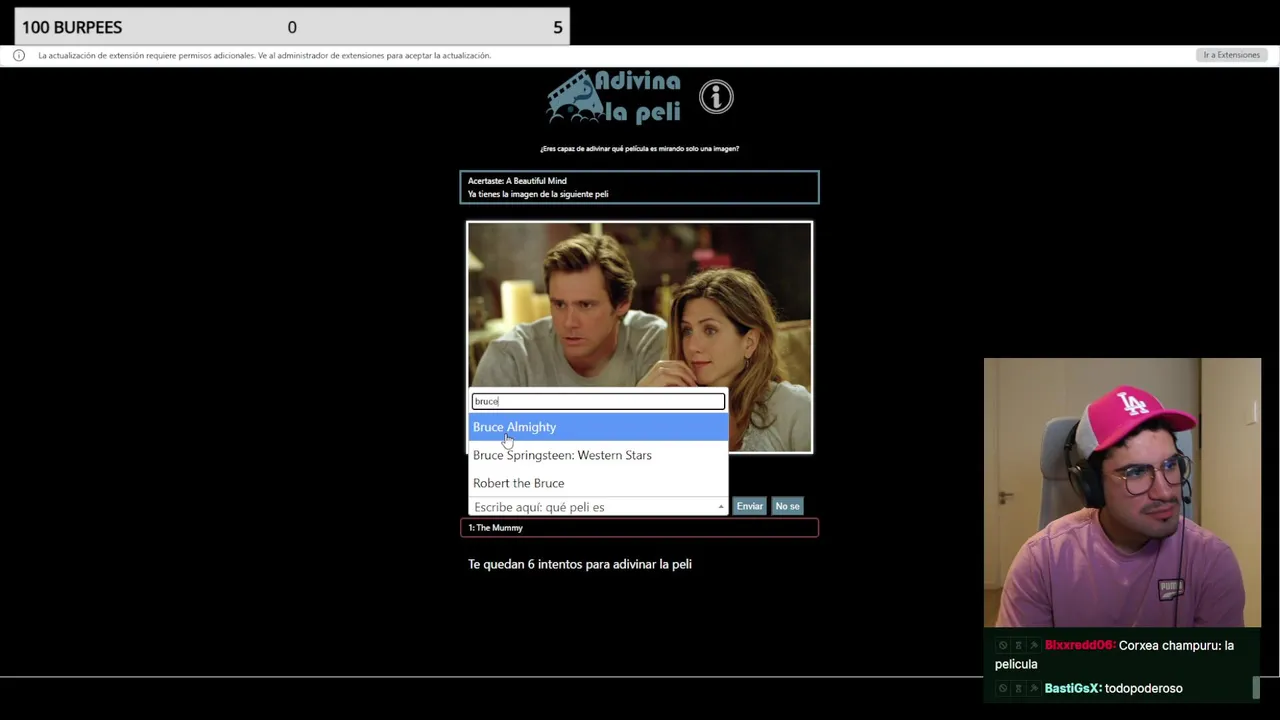Viewport: 1280px width, 720px height.
Task: Choose Bruce Springsteen: Western Stars suggestion
Action: point(598,455)
